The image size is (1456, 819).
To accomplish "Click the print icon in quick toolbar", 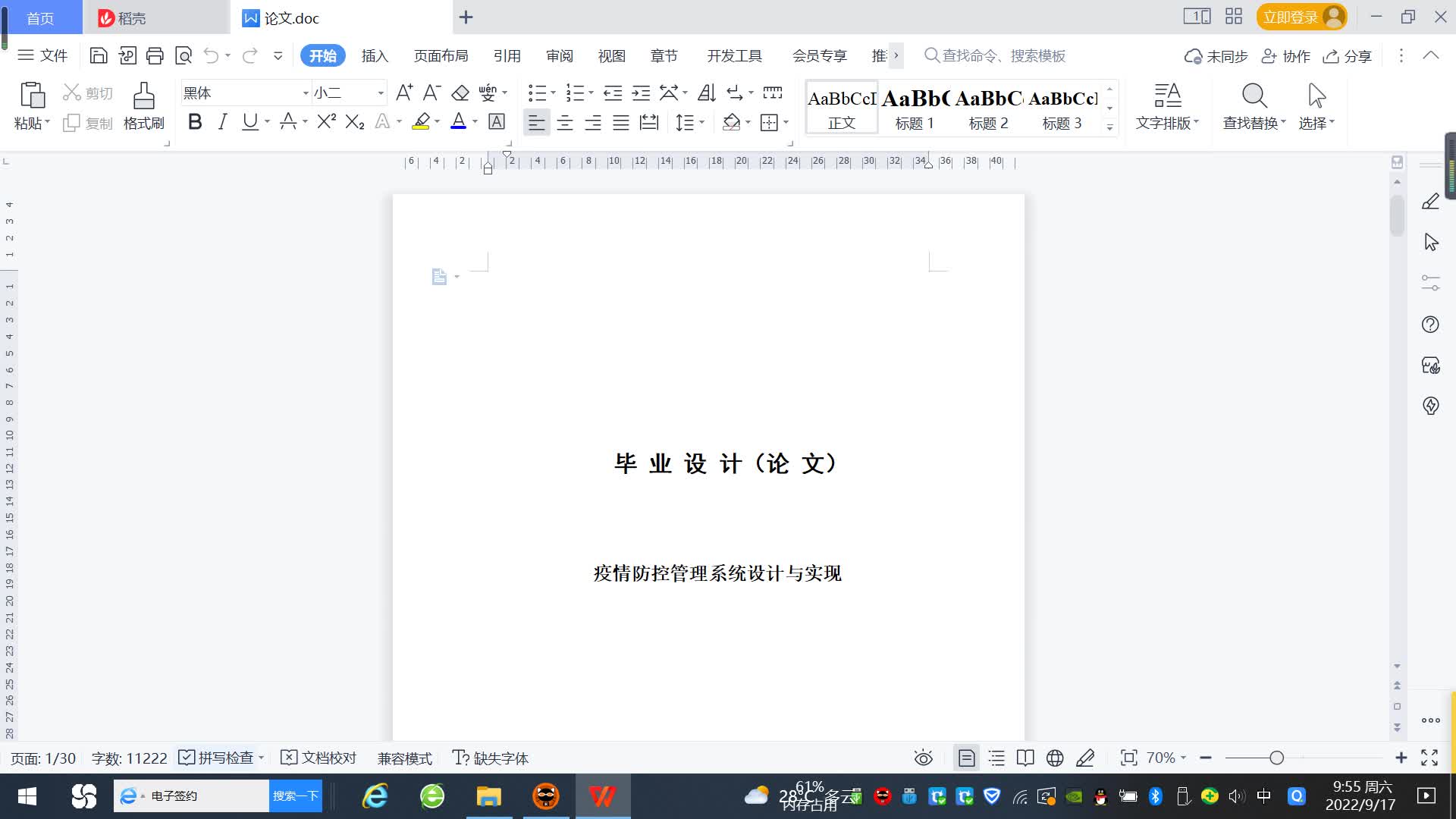I will click(155, 55).
